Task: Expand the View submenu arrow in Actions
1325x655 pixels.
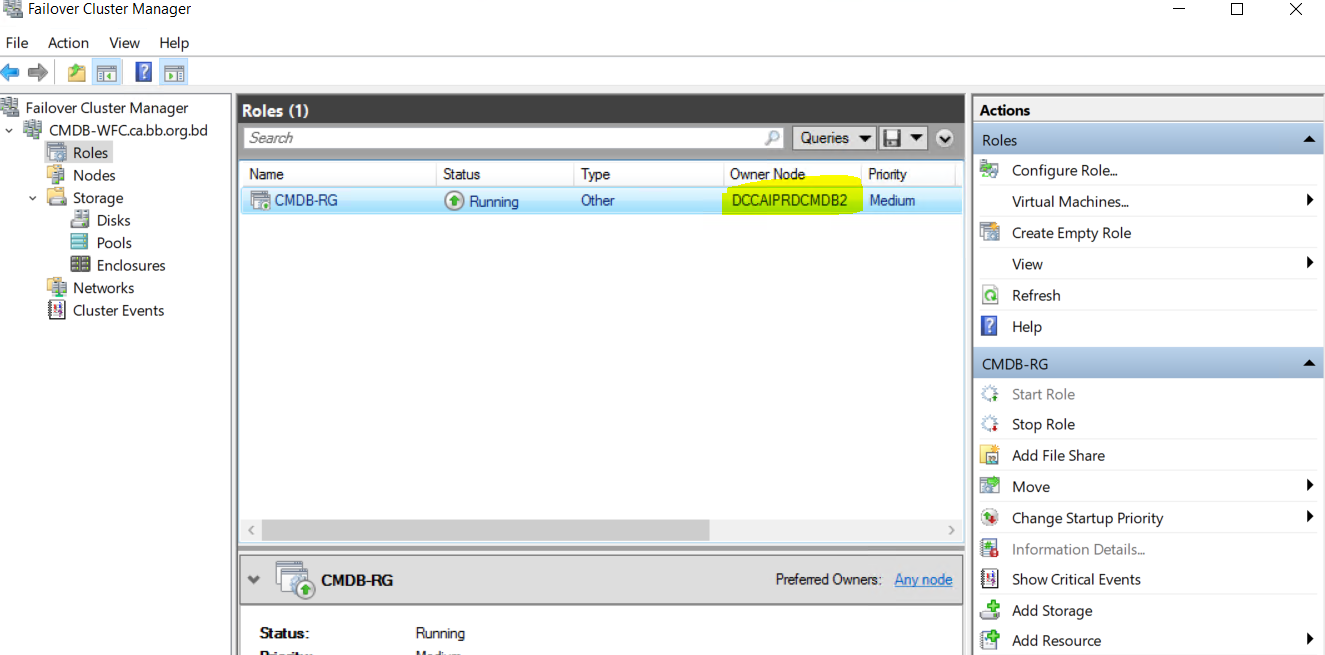Action: coord(1310,263)
